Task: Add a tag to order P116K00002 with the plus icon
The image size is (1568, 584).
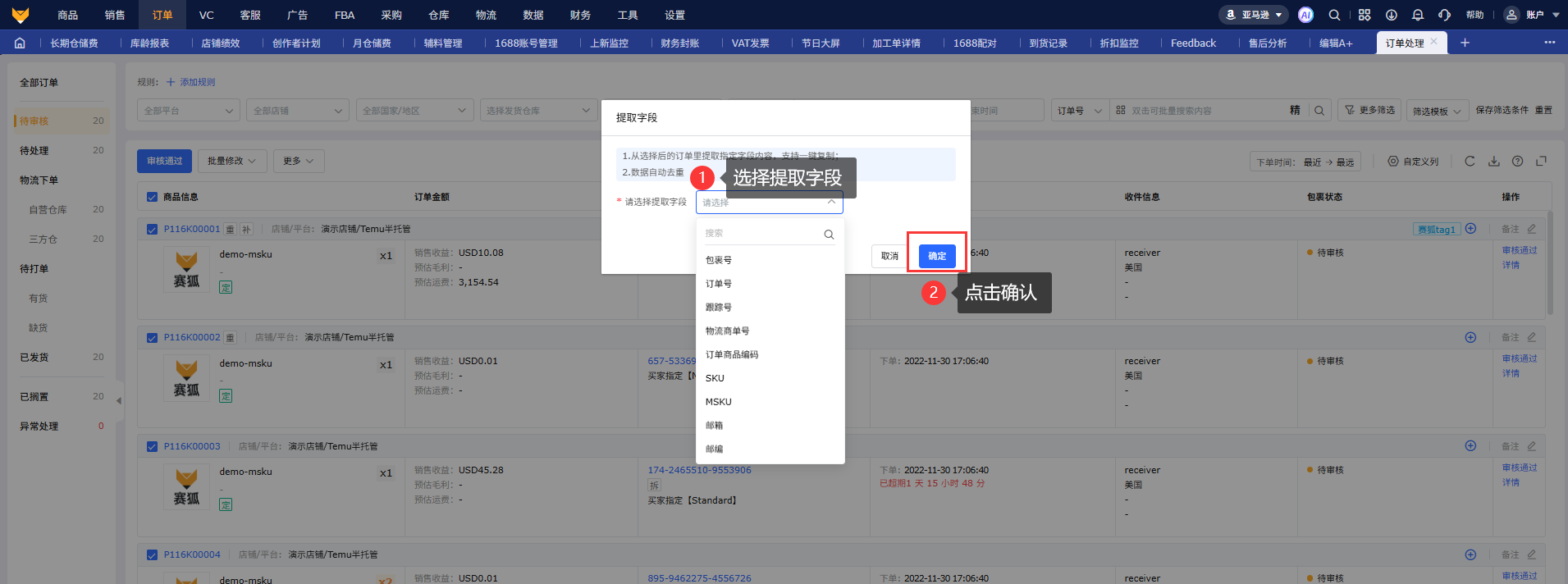Action: tap(1470, 337)
